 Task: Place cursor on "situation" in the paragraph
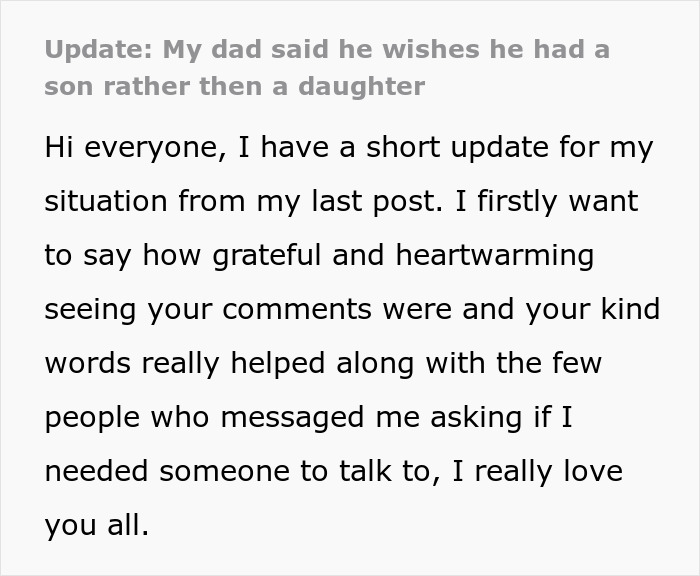(x=106, y=201)
